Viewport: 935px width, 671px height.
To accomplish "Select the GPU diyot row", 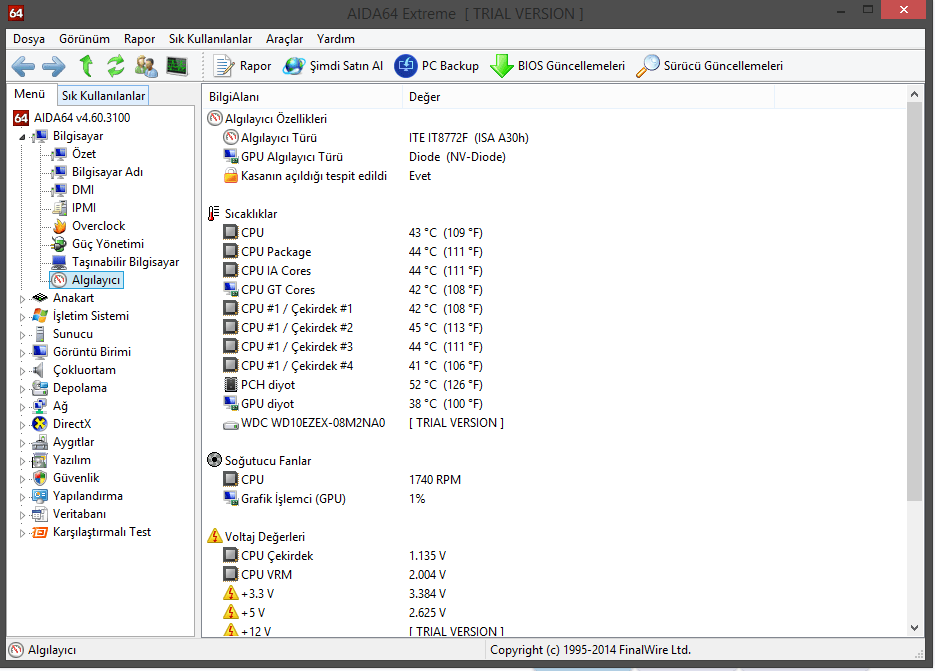I will (555, 404).
